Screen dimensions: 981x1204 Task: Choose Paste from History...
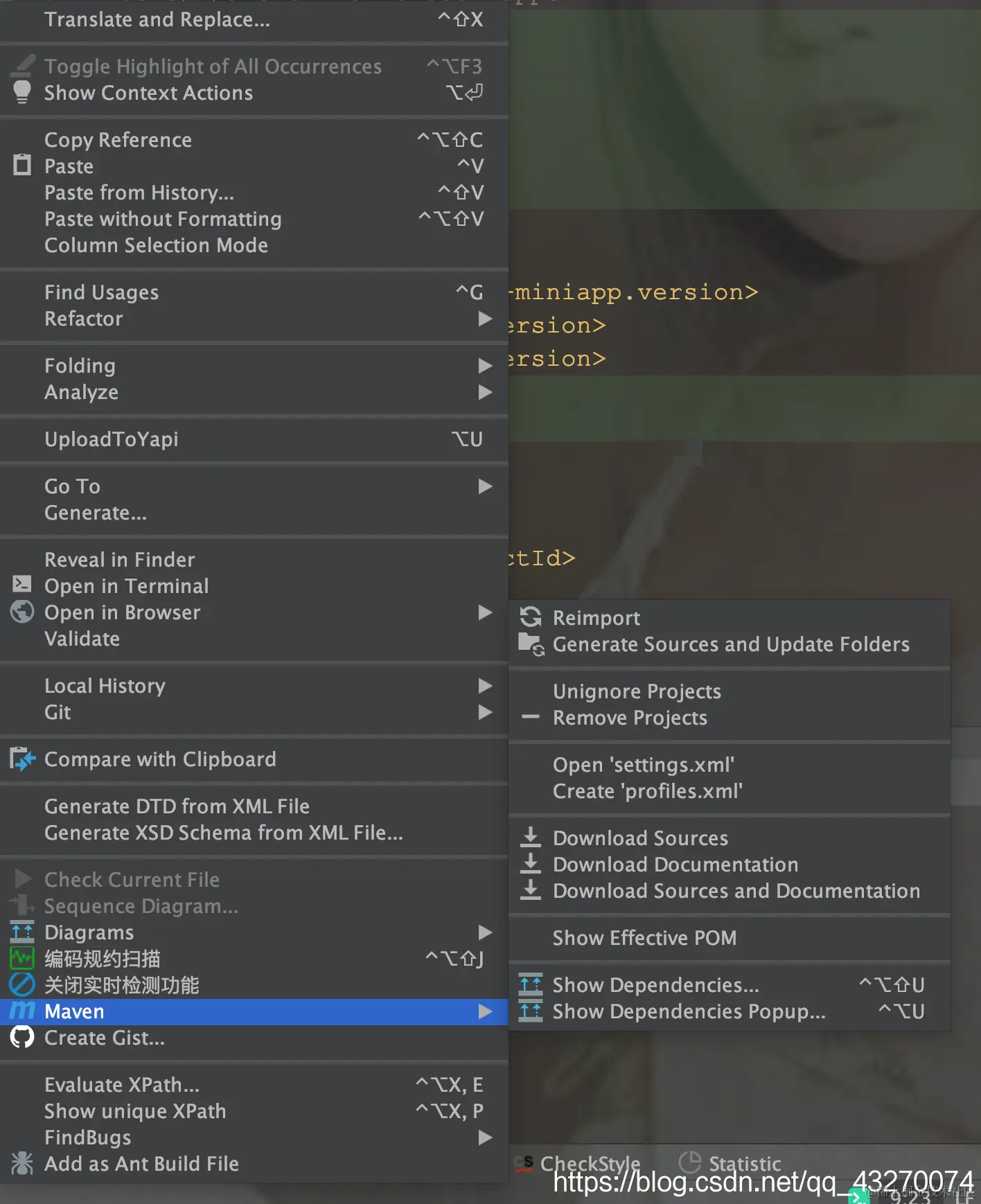coord(254,193)
